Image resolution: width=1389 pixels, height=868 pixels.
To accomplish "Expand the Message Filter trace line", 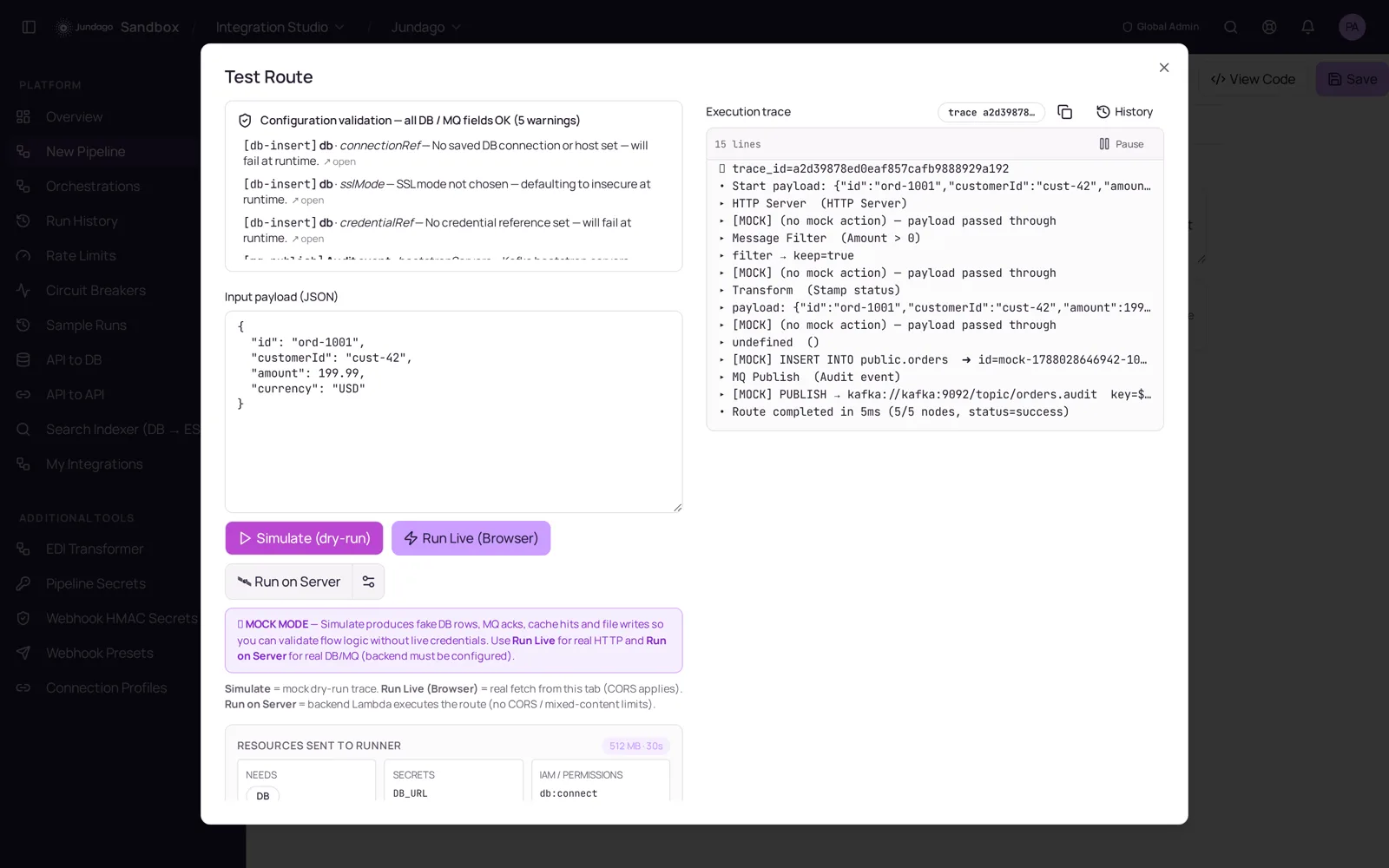I will tap(934, 238).
